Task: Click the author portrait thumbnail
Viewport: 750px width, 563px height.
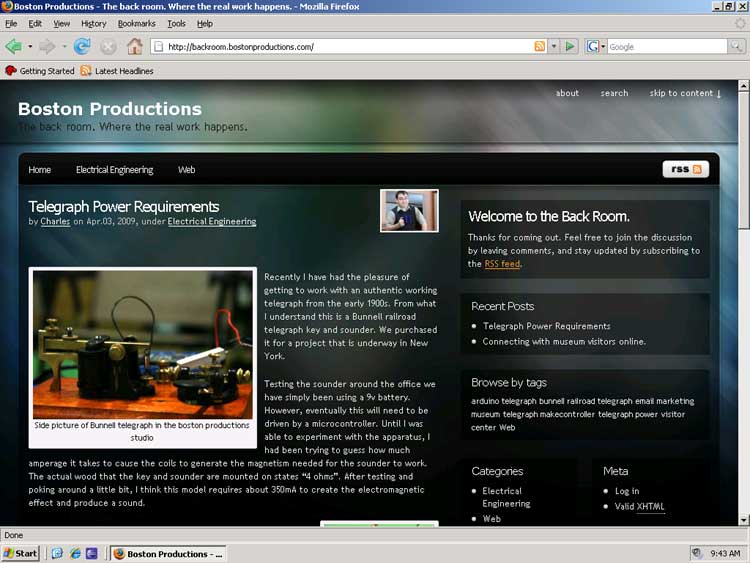Action: coord(409,210)
